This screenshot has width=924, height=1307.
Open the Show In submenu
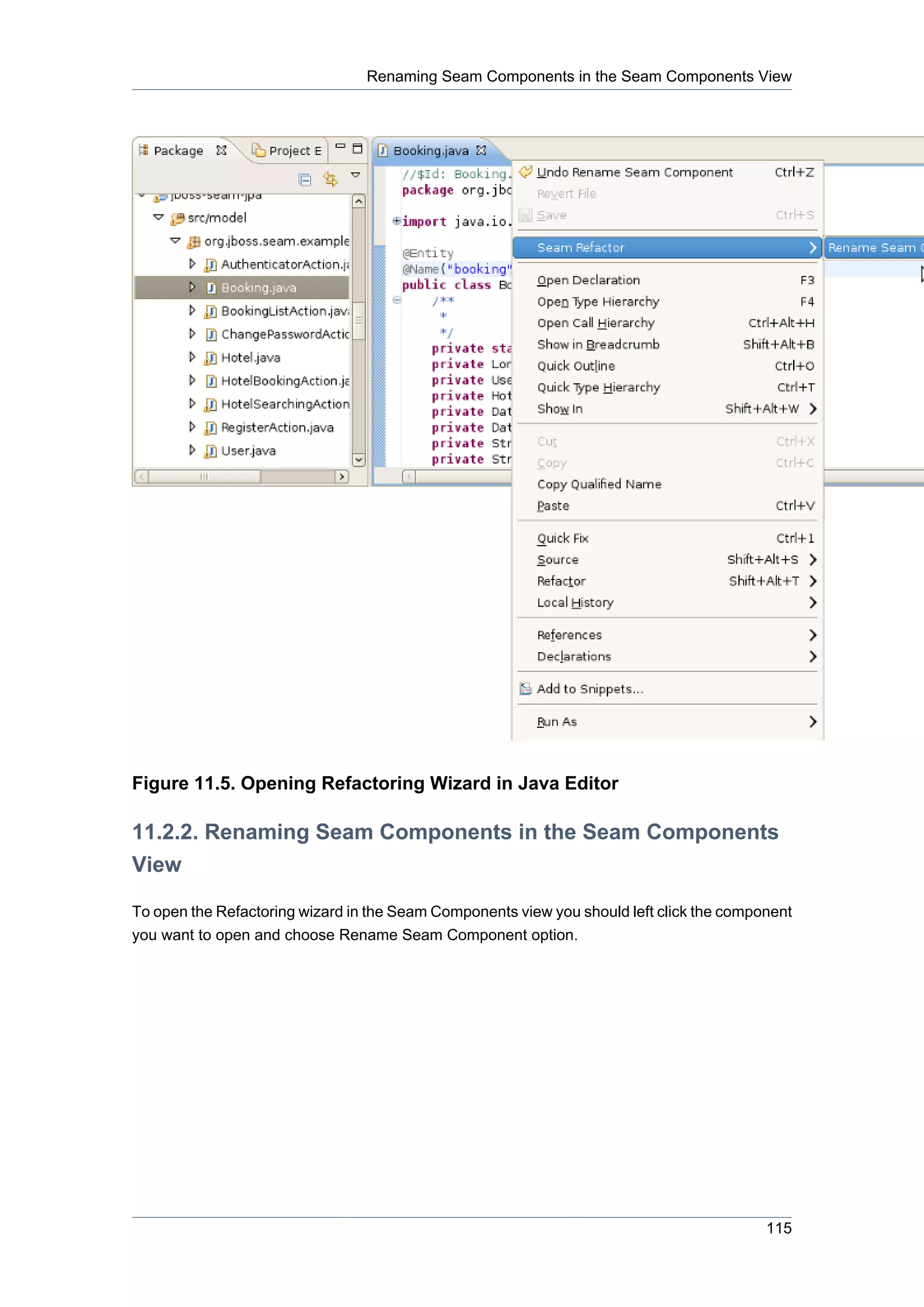pyautogui.click(x=667, y=409)
